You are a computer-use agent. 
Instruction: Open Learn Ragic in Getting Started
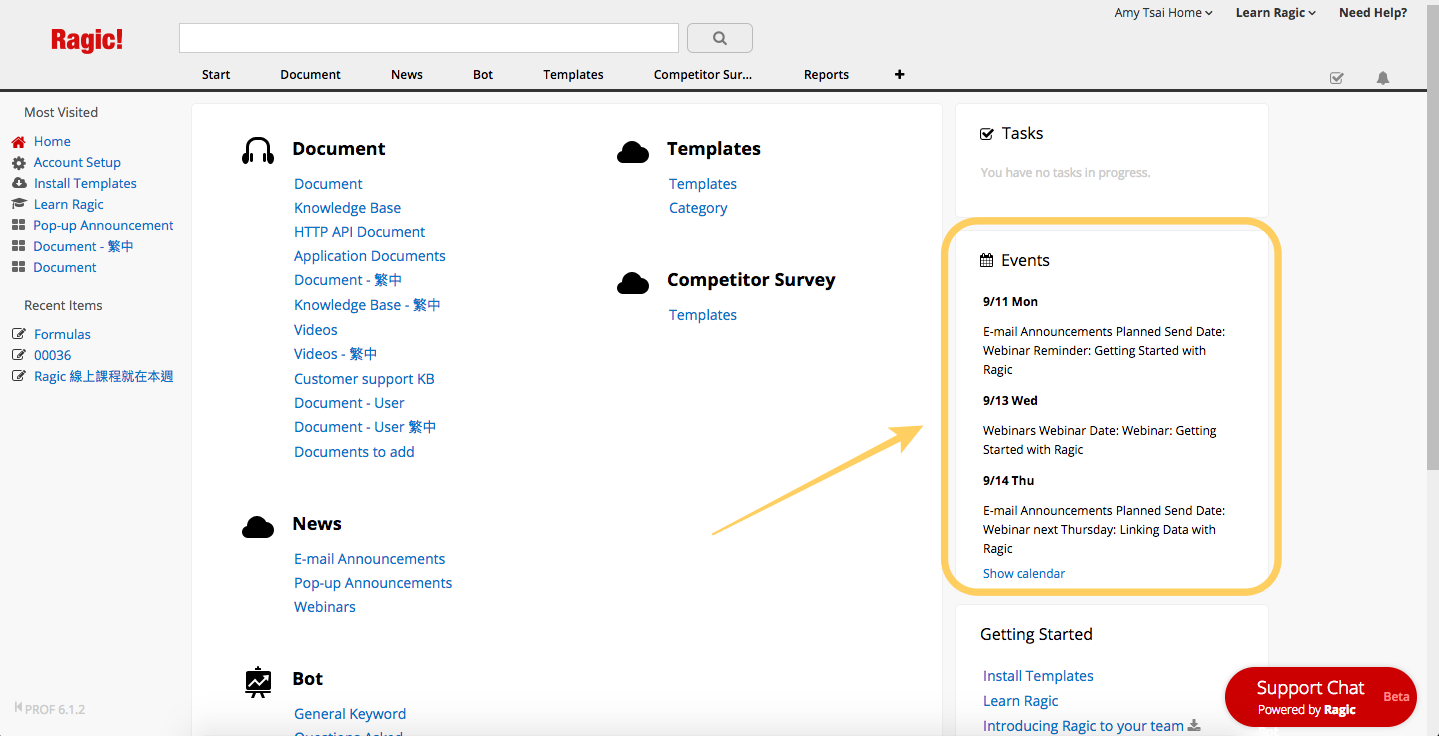(1020, 701)
